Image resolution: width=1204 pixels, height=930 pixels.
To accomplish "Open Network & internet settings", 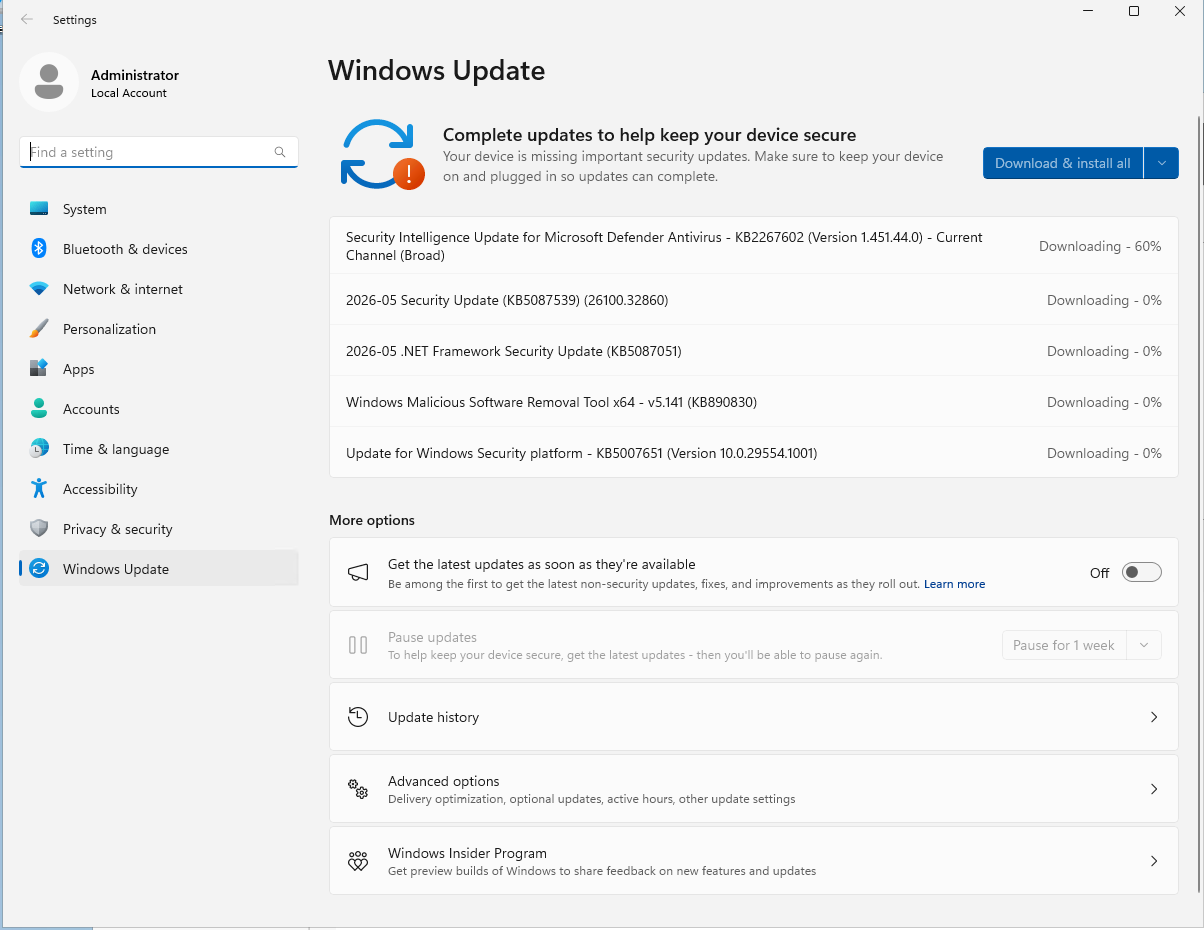I will point(159,289).
